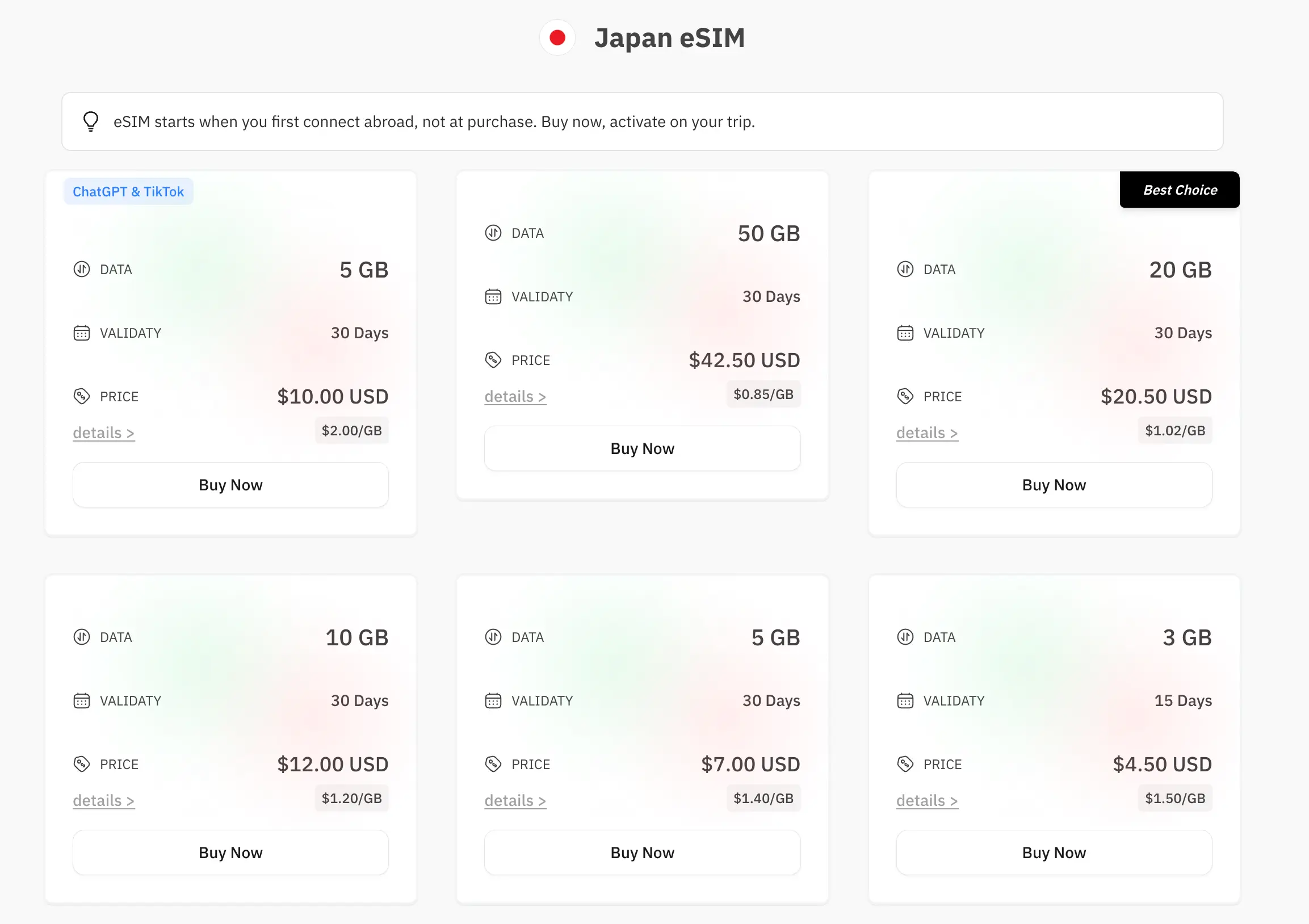The height and width of the screenshot is (924, 1309).
Task: Click price tag icon on $42.50 plan
Action: [493, 360]
